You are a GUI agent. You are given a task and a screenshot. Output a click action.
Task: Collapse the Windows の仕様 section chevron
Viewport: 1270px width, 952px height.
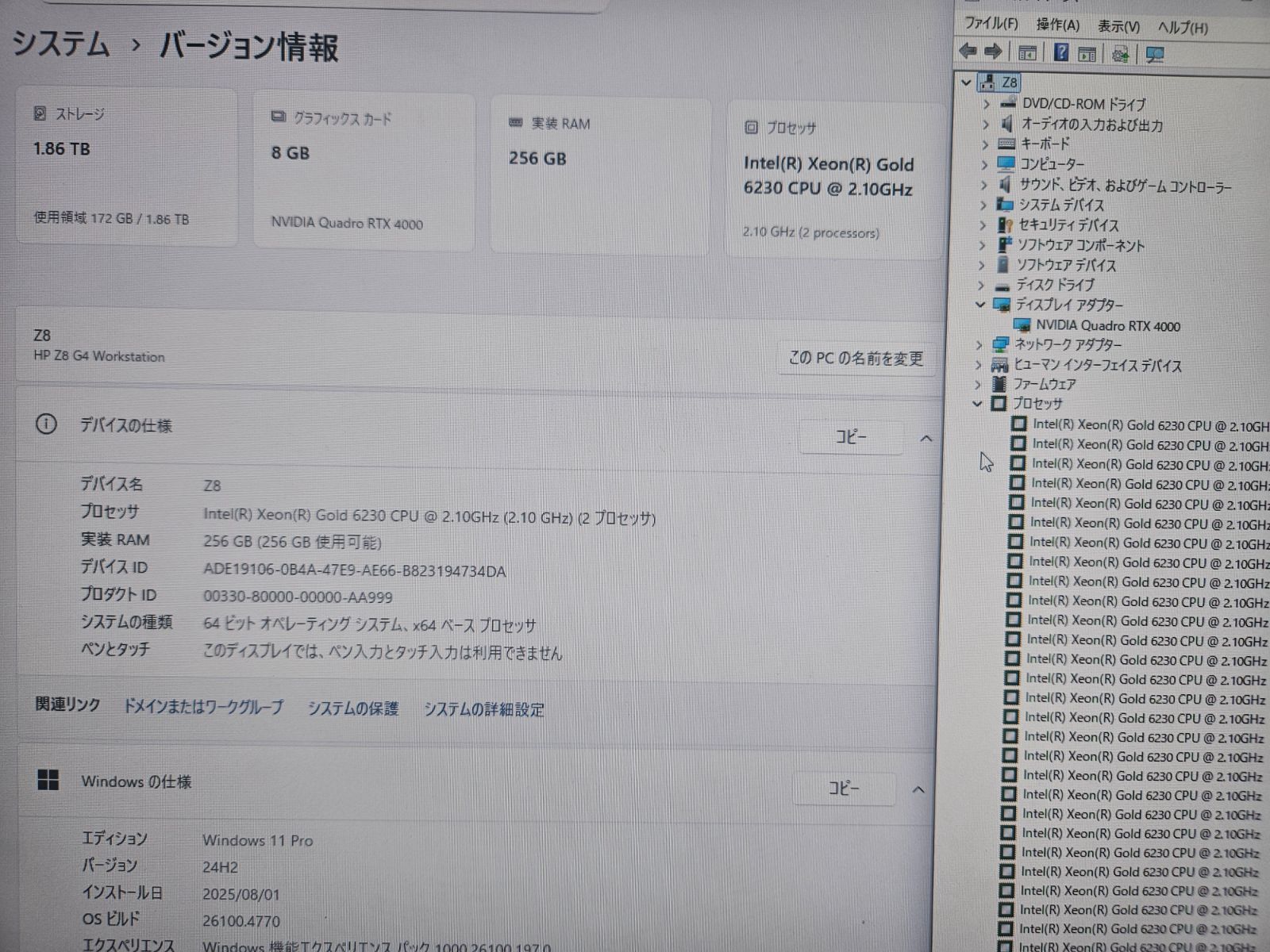(x=918, y=789)
